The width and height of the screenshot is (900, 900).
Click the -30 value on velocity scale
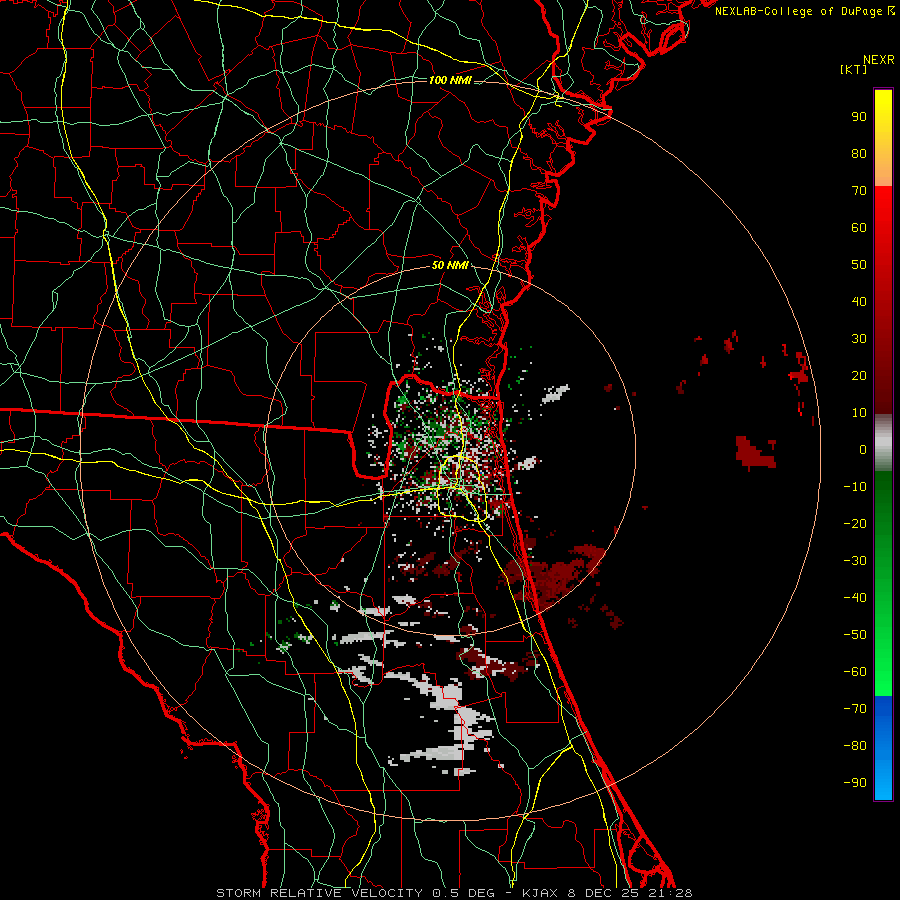point(855,561)
